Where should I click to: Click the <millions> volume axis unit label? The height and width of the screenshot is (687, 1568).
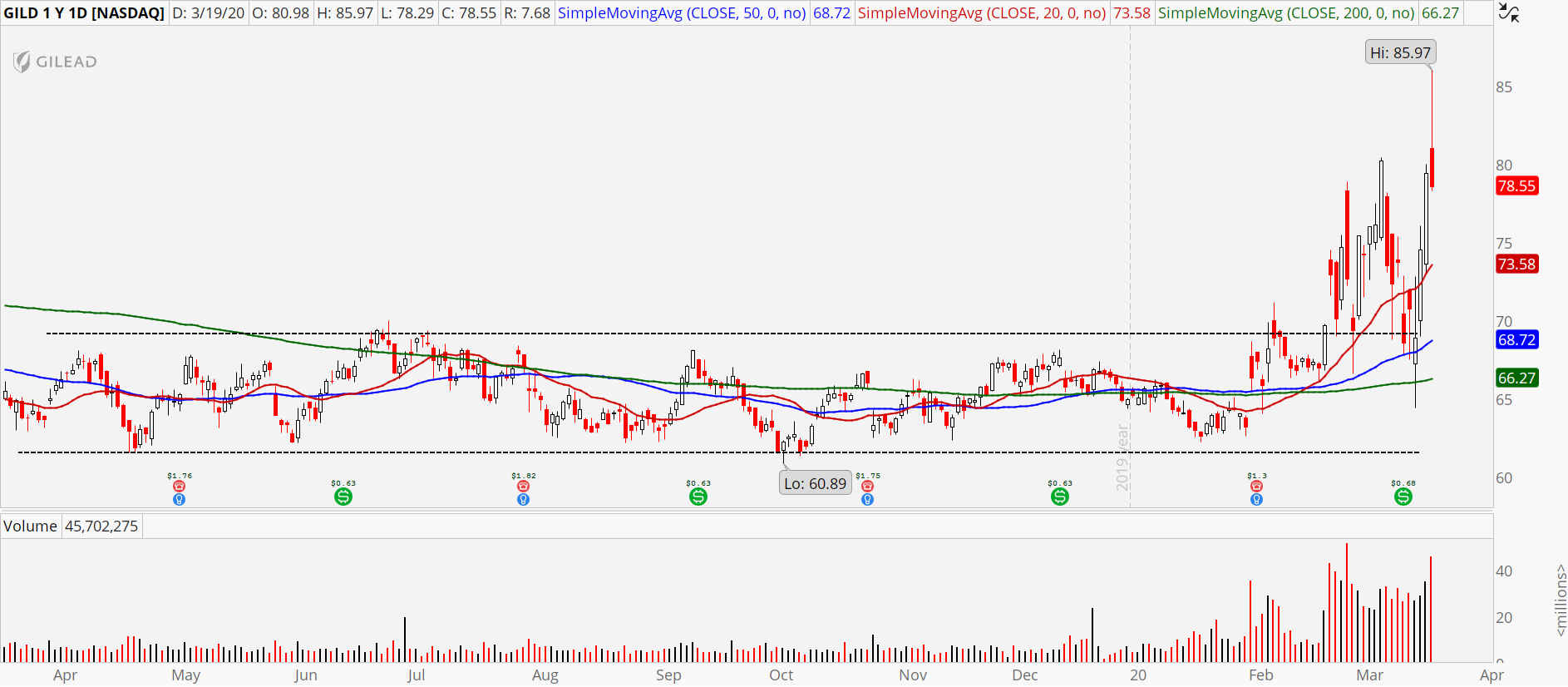(x=1561, y=600)
